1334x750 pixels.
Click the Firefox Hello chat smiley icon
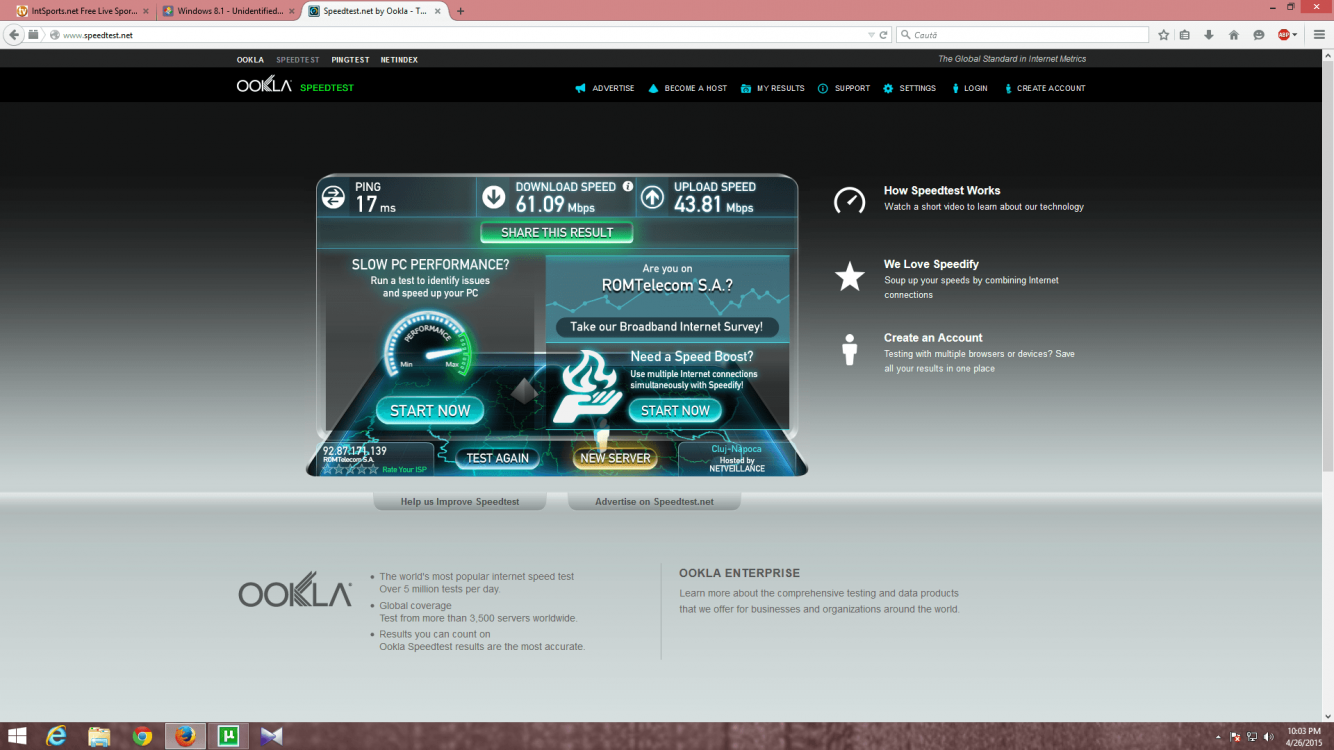(1259, 35)
